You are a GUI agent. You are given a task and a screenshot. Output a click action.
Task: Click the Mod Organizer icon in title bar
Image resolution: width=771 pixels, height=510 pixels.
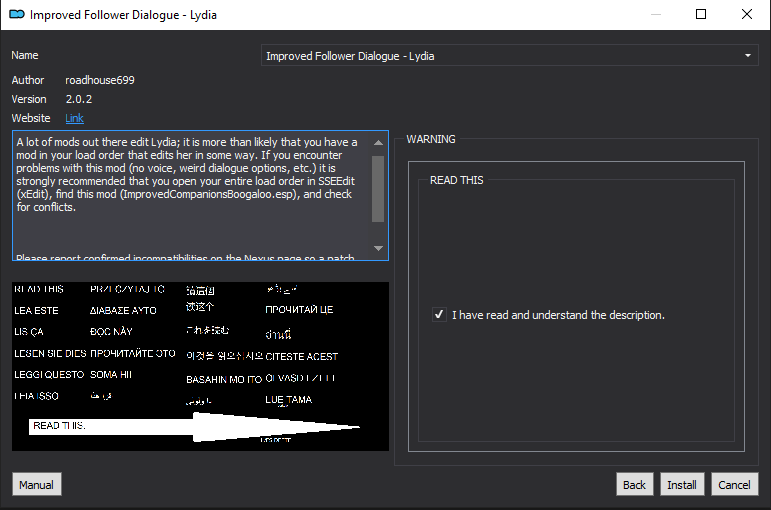[x=17, y=14]
